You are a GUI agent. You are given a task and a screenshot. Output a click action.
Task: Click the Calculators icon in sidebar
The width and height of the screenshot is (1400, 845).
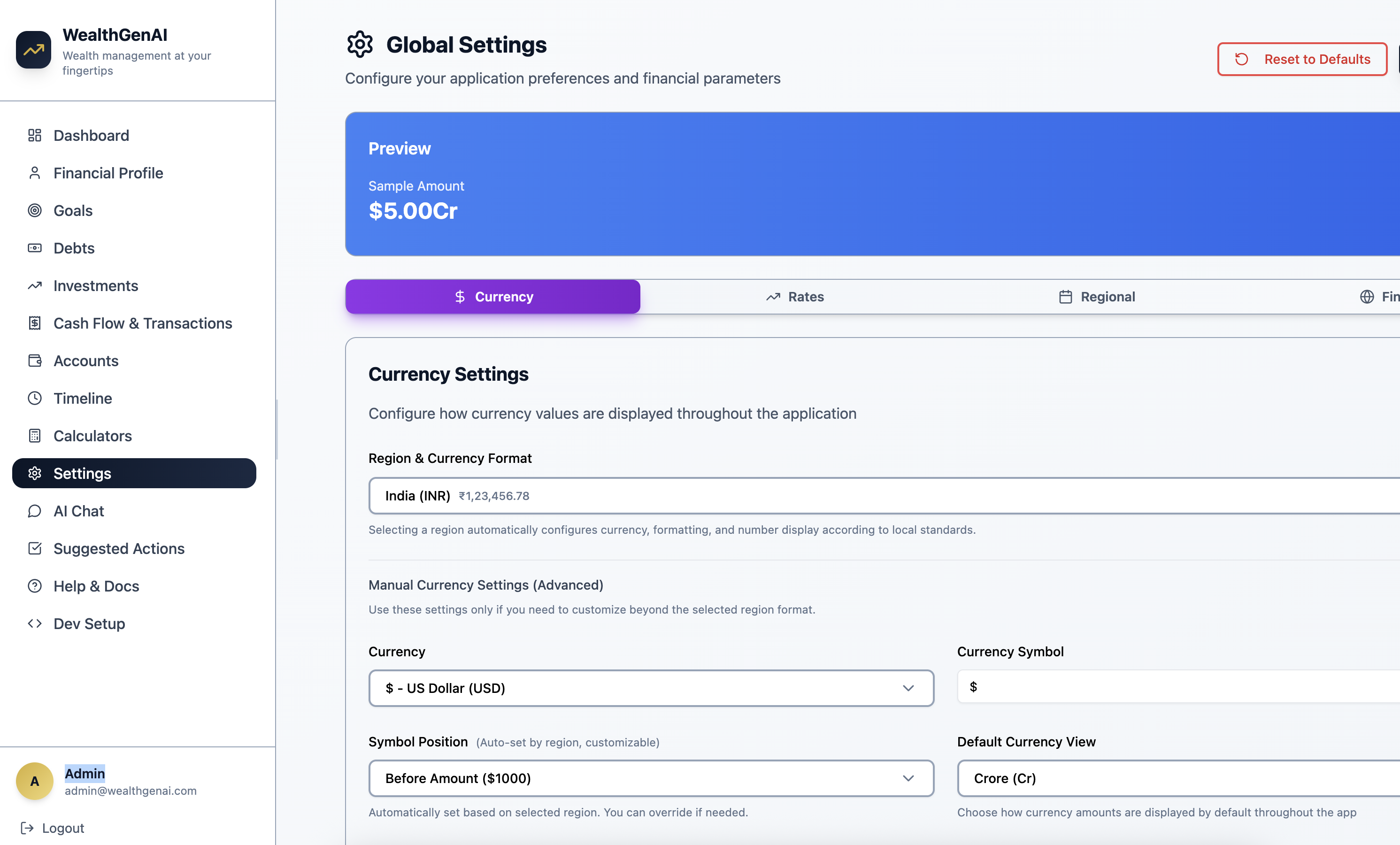tap(35, 436)
